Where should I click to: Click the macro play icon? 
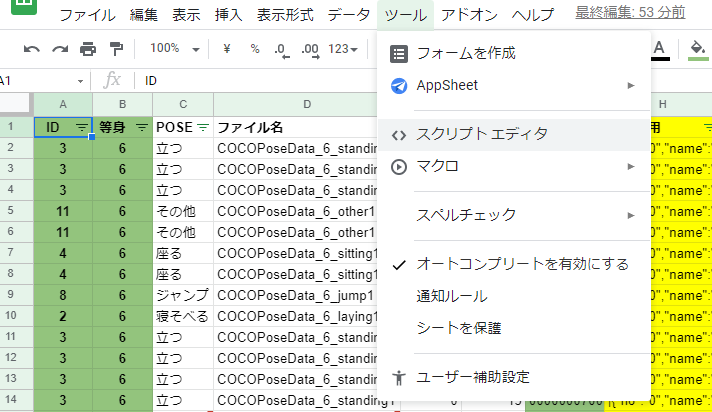click(x=399, y=167)
